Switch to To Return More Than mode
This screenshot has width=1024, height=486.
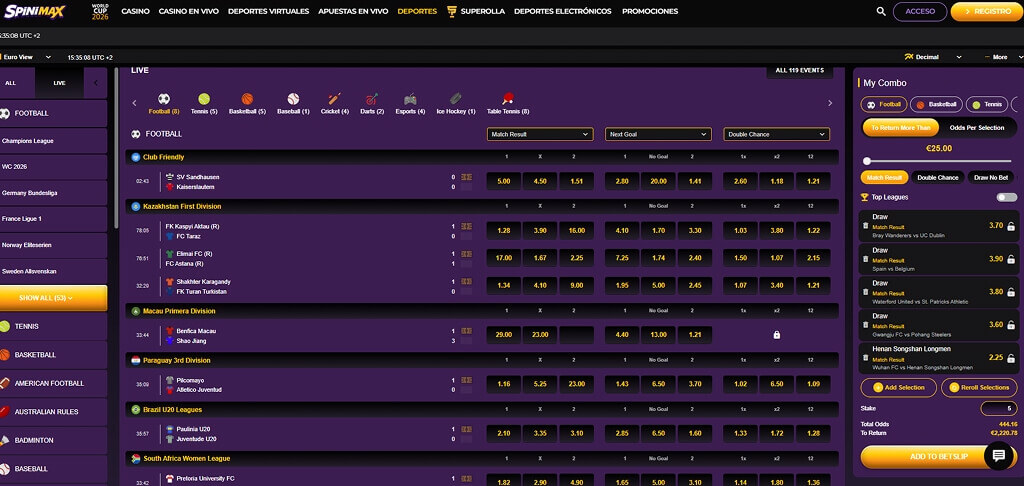coord(900,128)
